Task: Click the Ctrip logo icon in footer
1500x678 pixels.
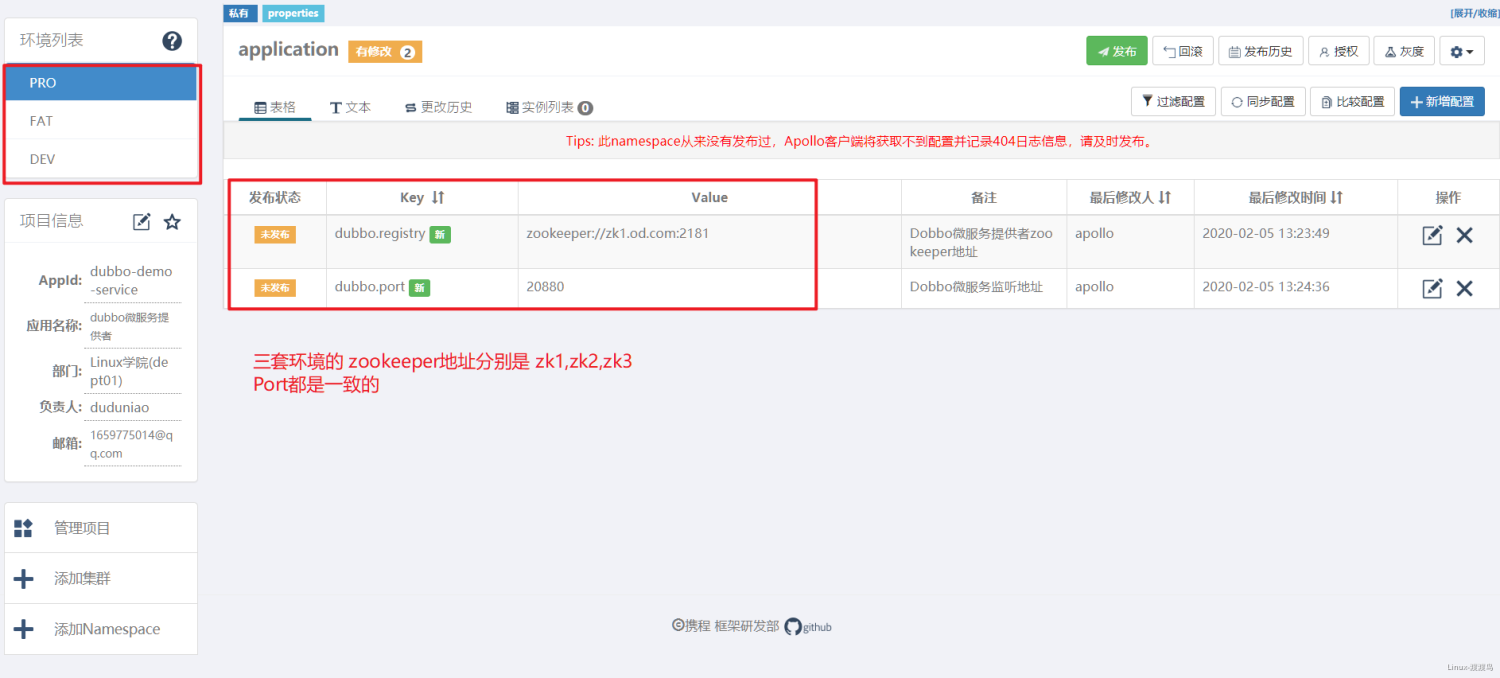Action: [x=677, y=627]
